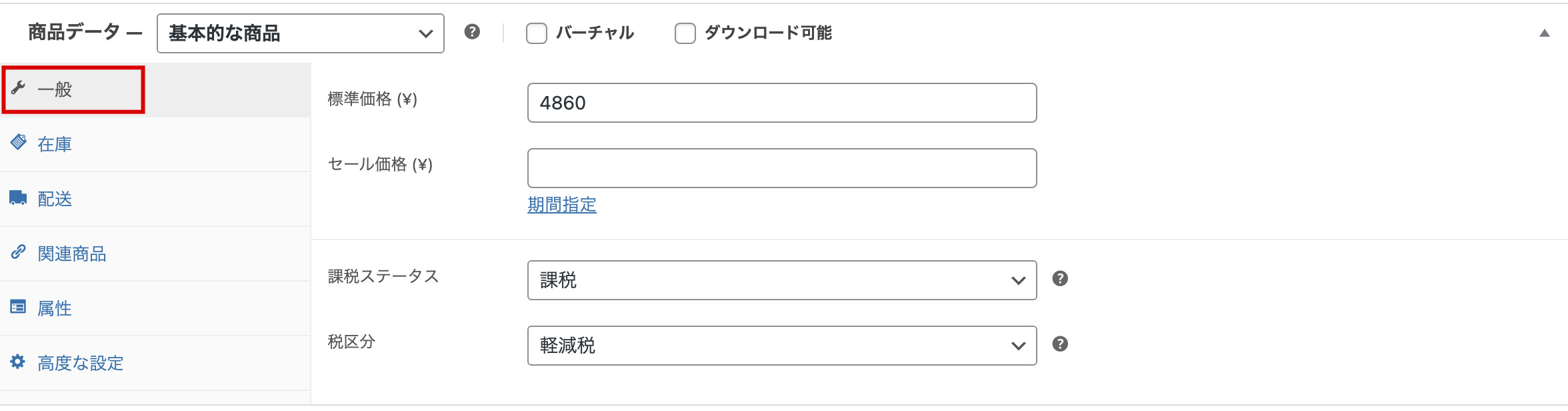The height and width of the screenshot is (411, 1568).
Task: Open the 基本的な商品 product type dropdown
Action: click(x=300, y=33)
